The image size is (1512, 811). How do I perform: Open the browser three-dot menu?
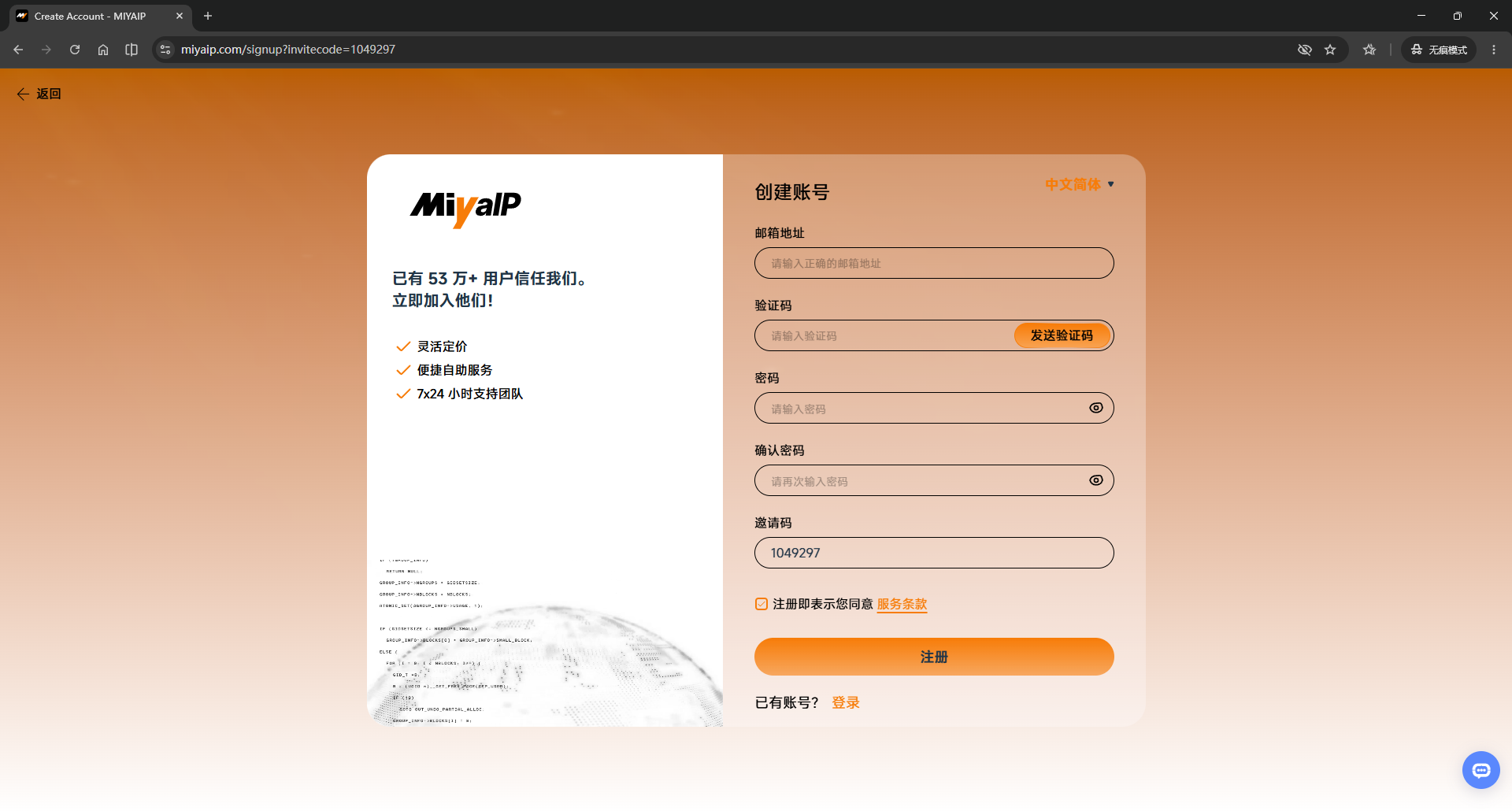point(1494,50)
